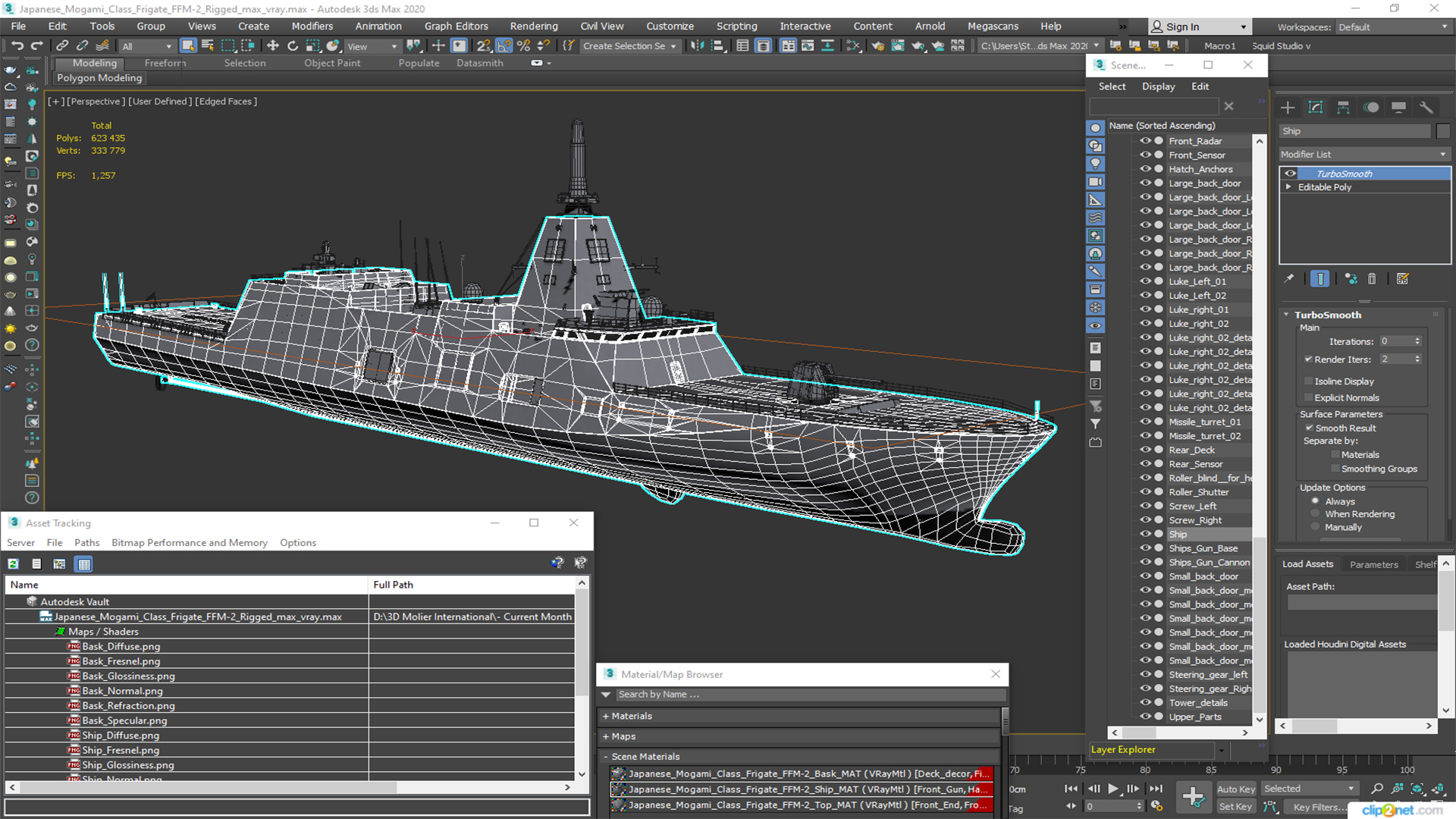Image resolution: width=1456 pixels, height=819 pixels.
Task: Undo the last action in main toolbar
Action: [17, 46]
